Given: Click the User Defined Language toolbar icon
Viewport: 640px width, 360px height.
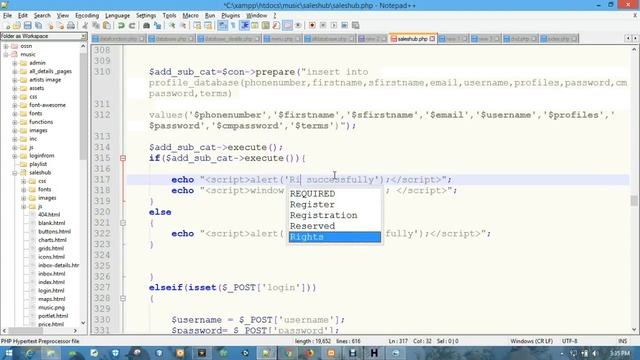Looking at the screenshot, I should [x=255, y=26].
